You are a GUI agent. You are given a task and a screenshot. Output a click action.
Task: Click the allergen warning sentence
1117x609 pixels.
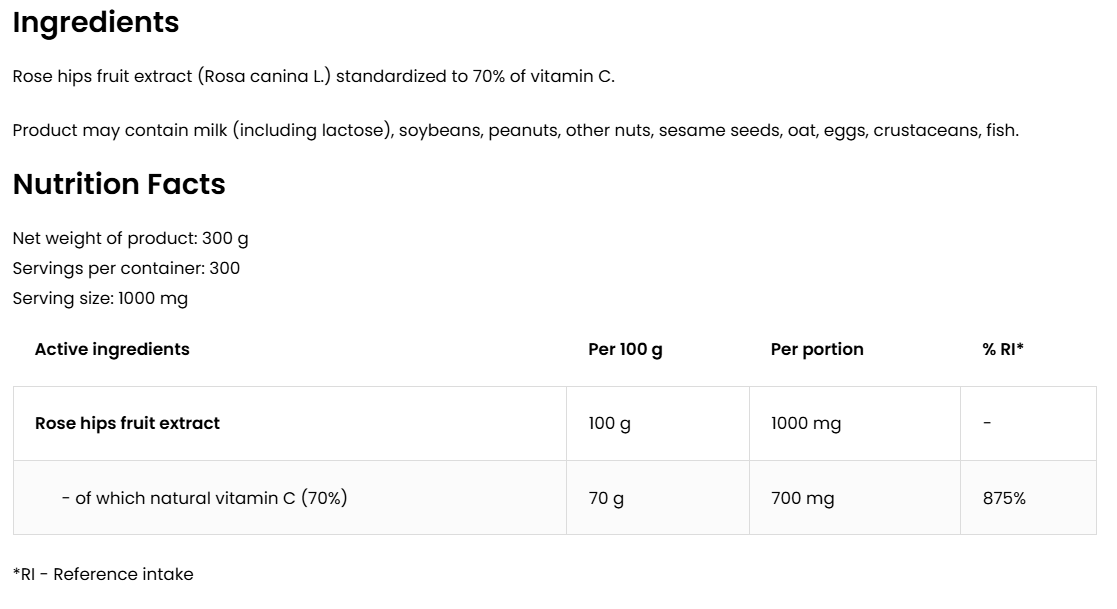point(515,130)
